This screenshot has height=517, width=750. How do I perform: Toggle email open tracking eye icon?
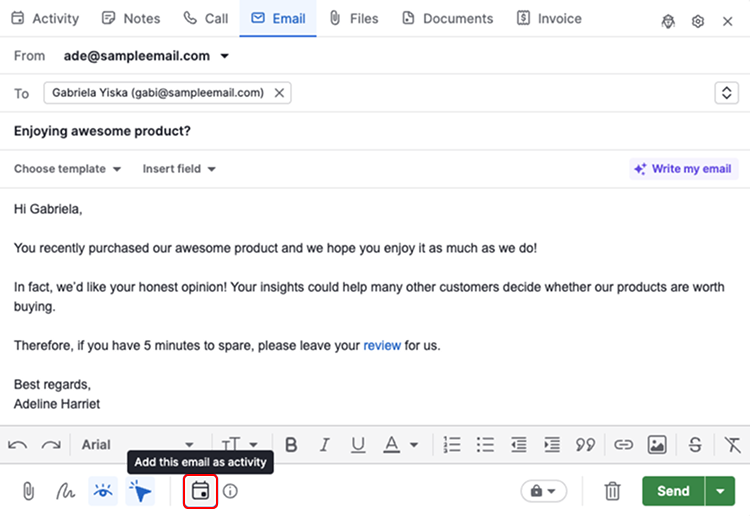pos(102,491)
